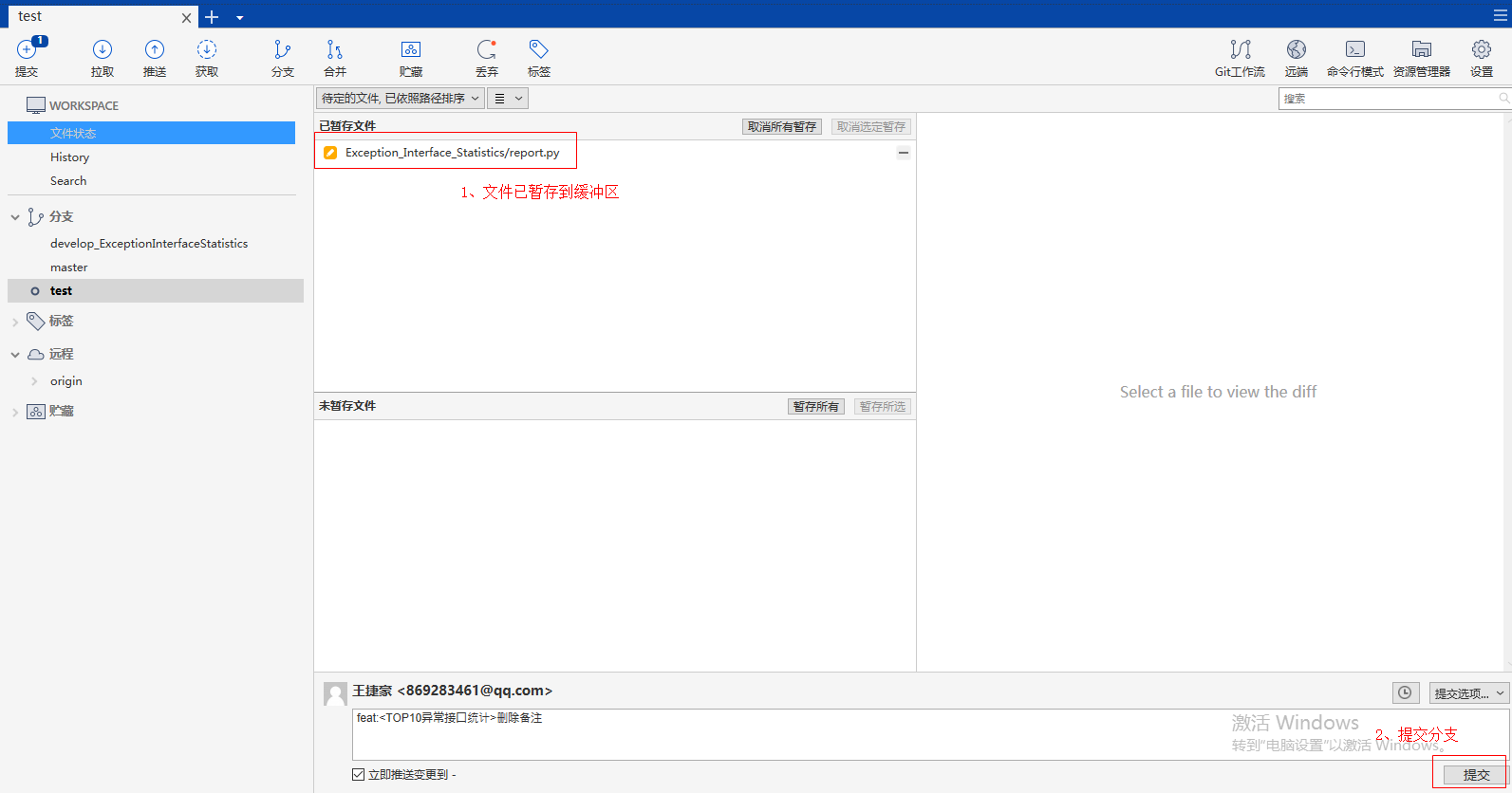The image size is (1512, 793).
Task: Click the Discard (丢弃) toolbar icon
Action: pos(487,58)
